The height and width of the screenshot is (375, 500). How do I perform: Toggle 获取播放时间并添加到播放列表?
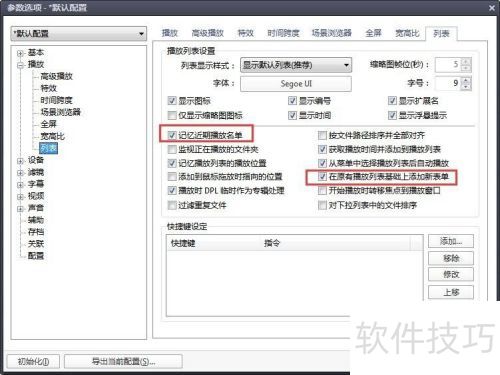(x=322, y=149)
